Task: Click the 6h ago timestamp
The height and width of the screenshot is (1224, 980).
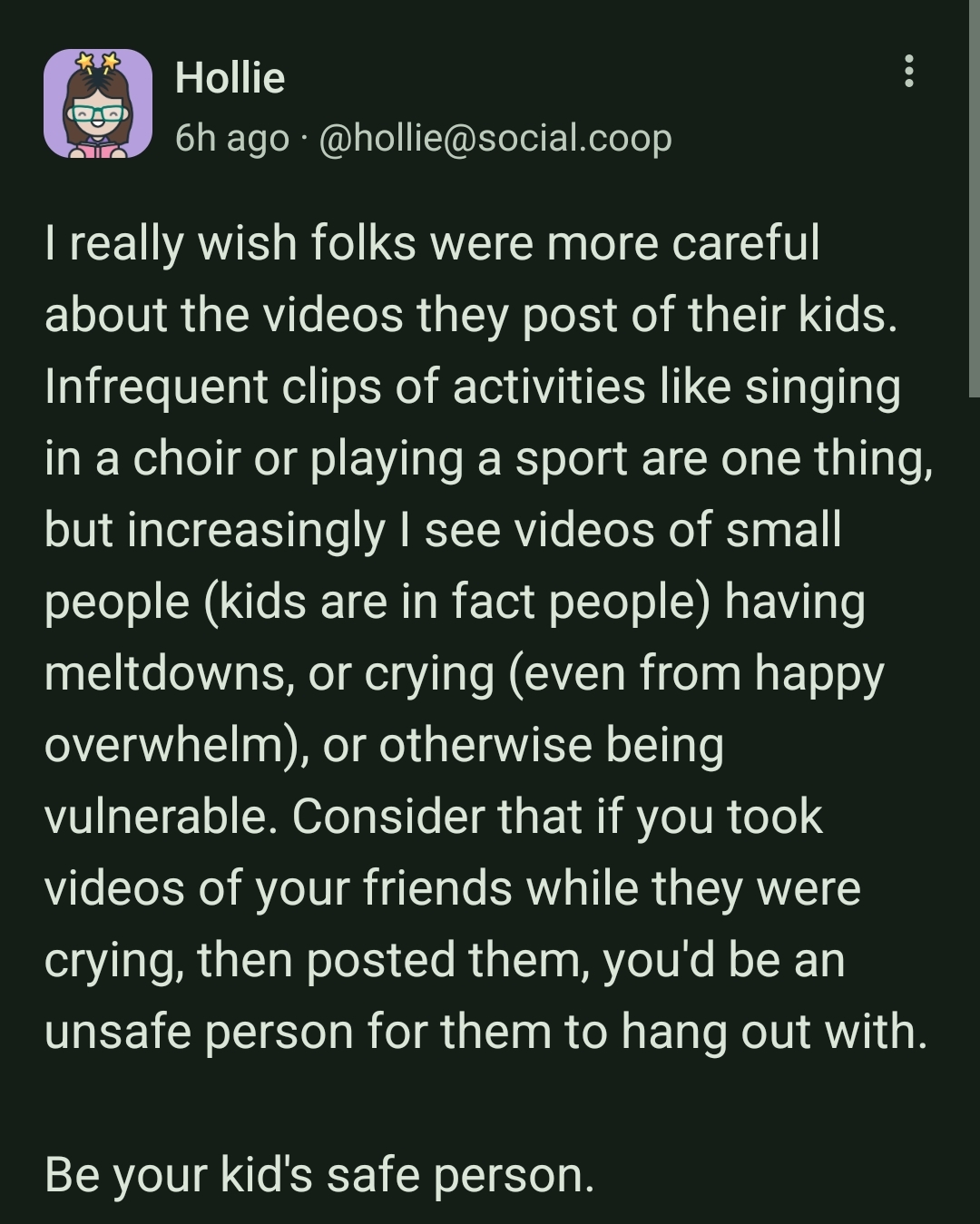Action: pyautogui.click(x=231, y=138)
